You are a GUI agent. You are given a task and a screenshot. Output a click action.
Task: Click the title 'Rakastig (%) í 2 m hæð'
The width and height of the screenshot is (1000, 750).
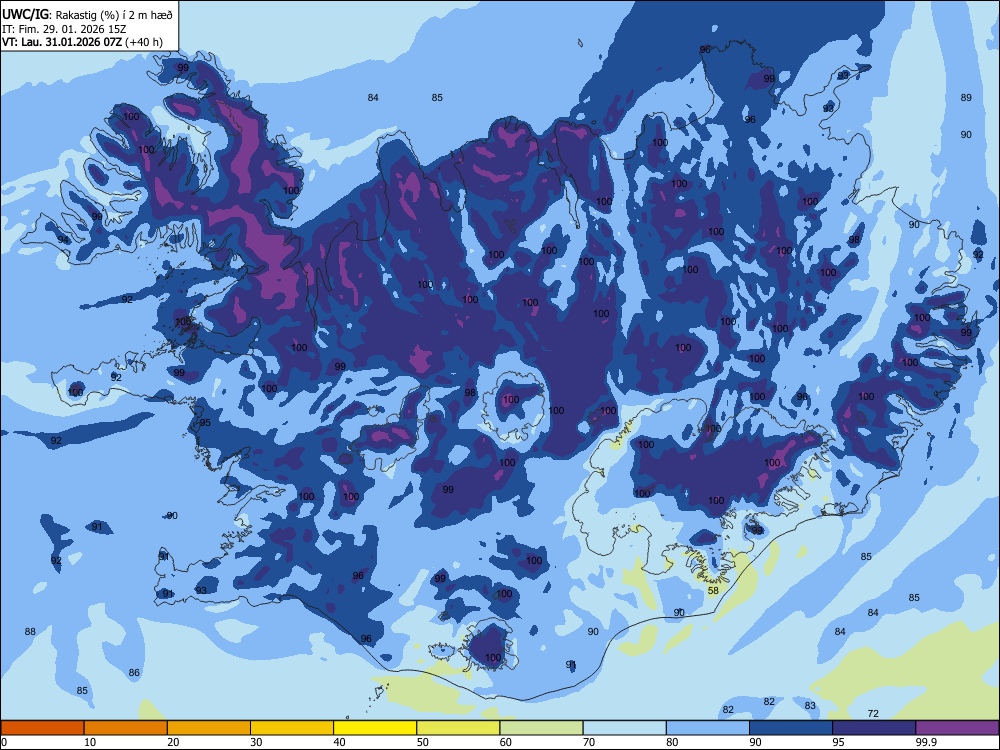coord(114,15)
